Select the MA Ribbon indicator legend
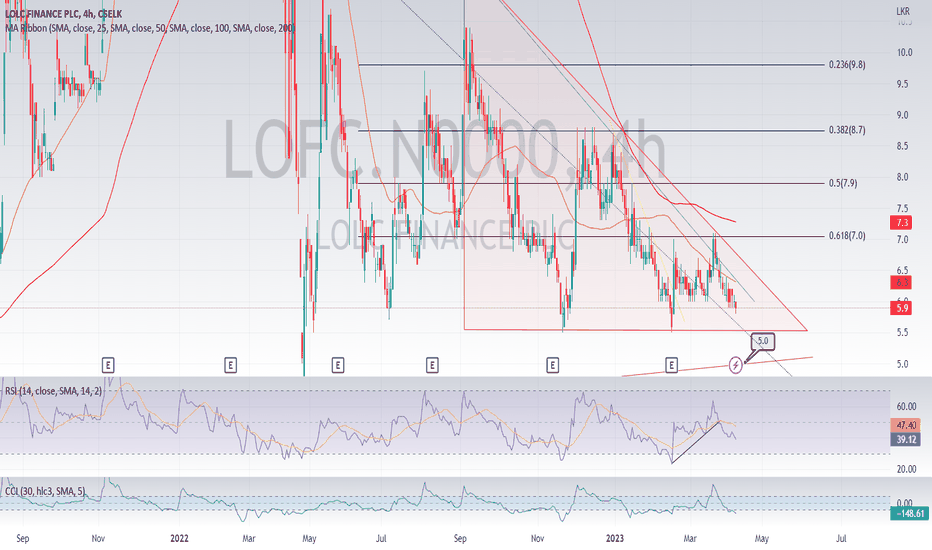 tap(149, 27)
